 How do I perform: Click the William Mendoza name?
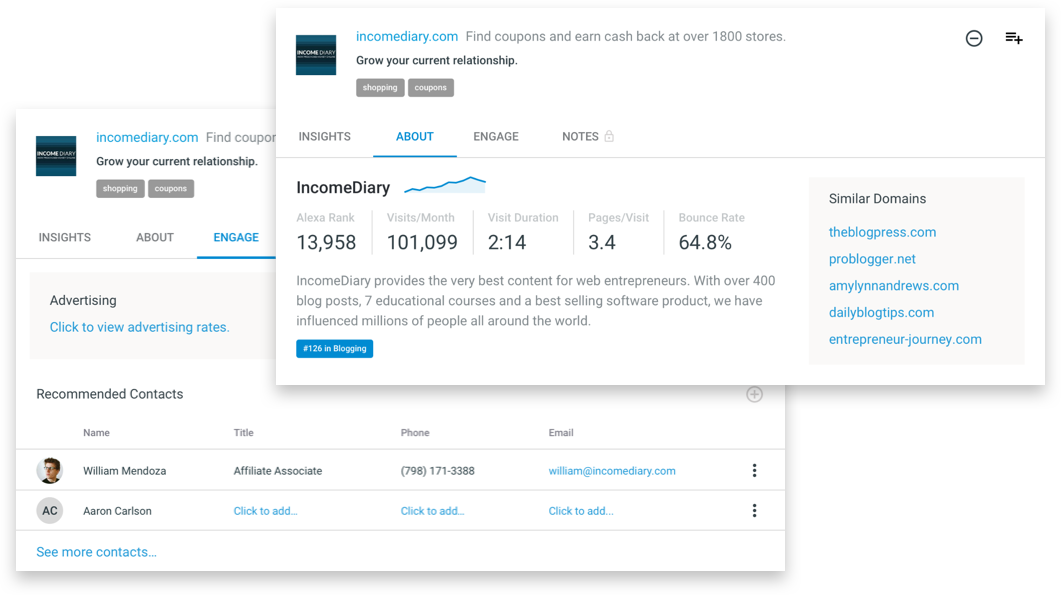coord(125,470)
